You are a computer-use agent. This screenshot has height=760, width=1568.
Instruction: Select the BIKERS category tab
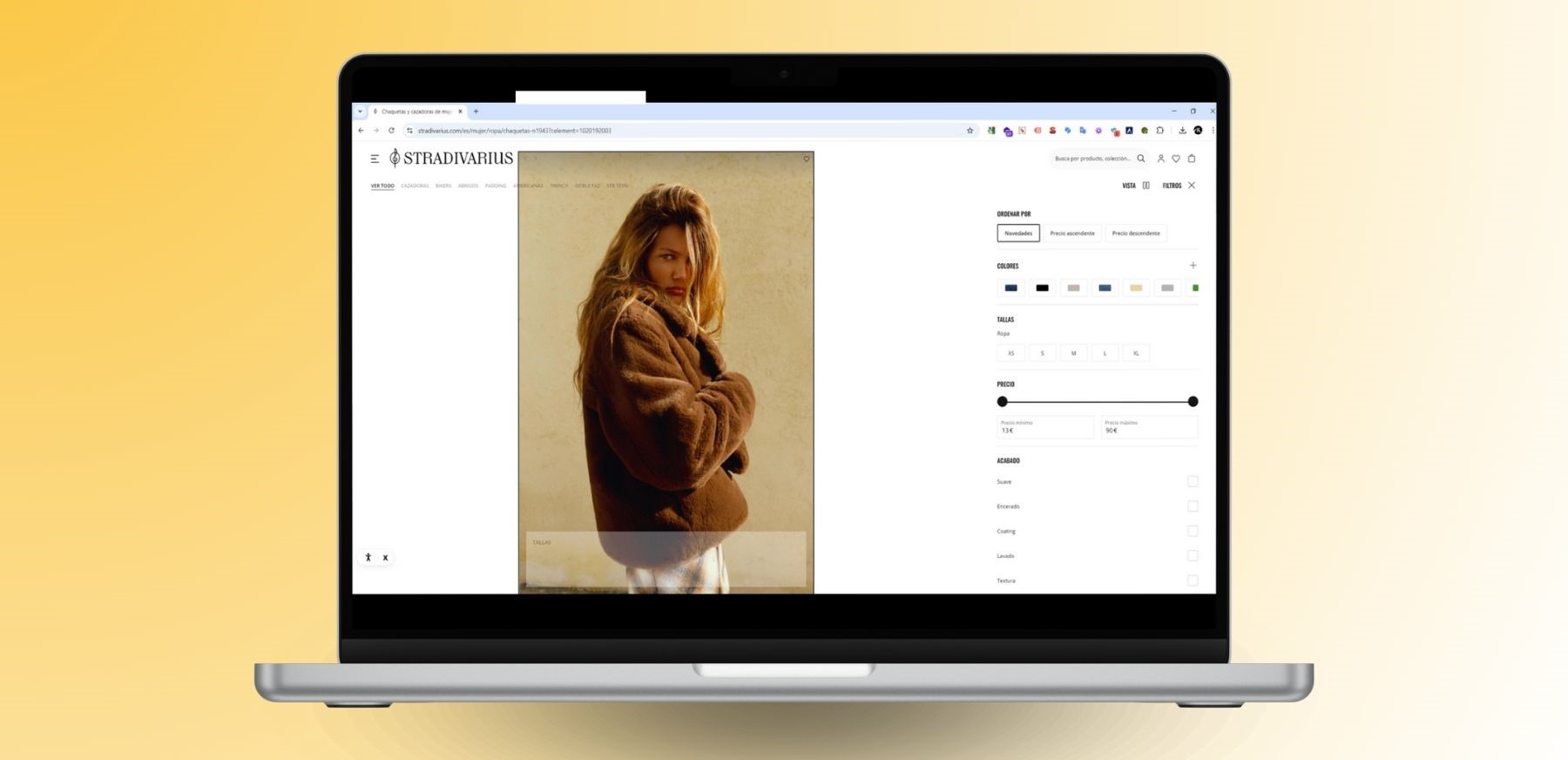(443, 186)
